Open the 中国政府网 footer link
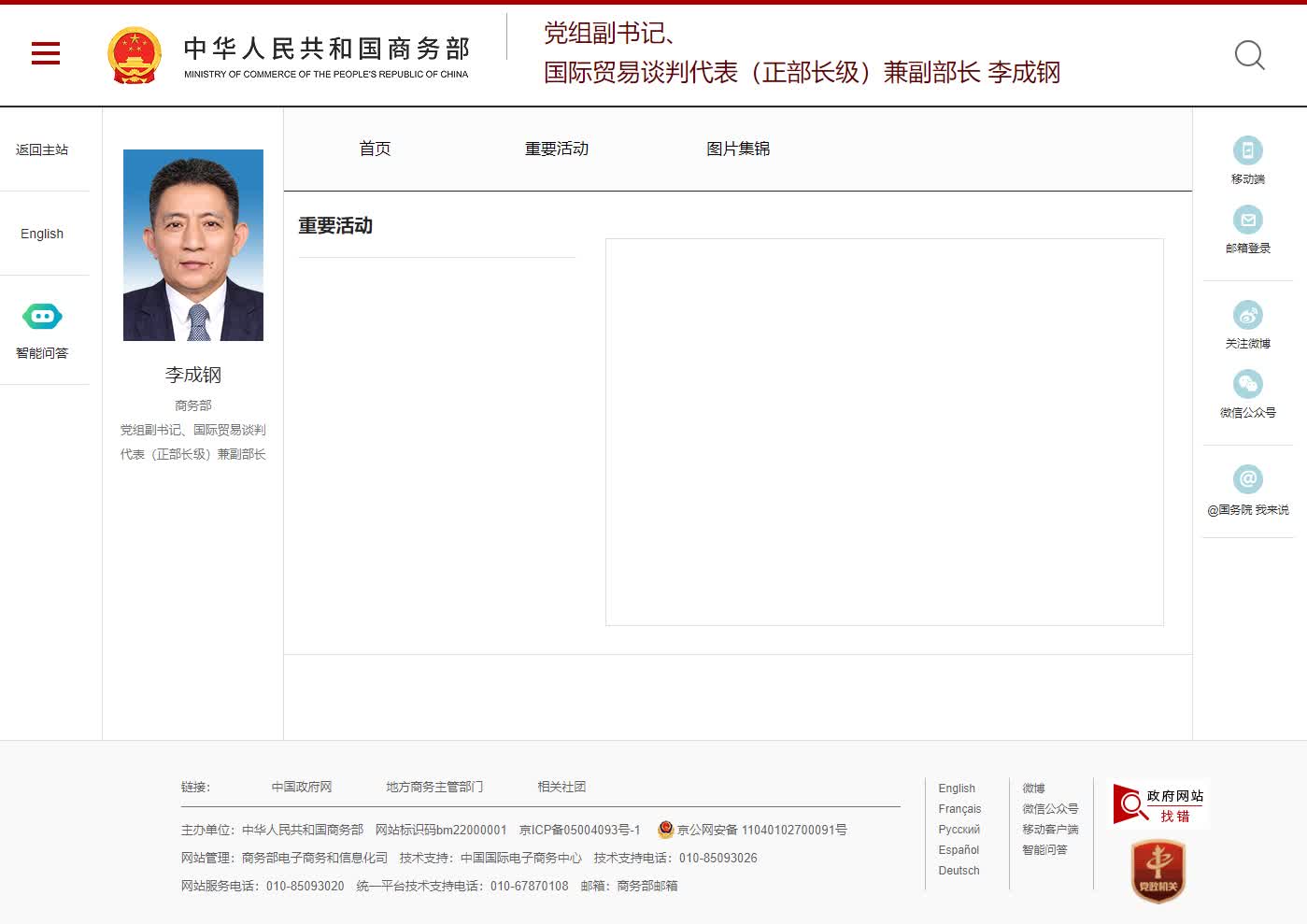The image size is (1307, 924). pos(301,788)
